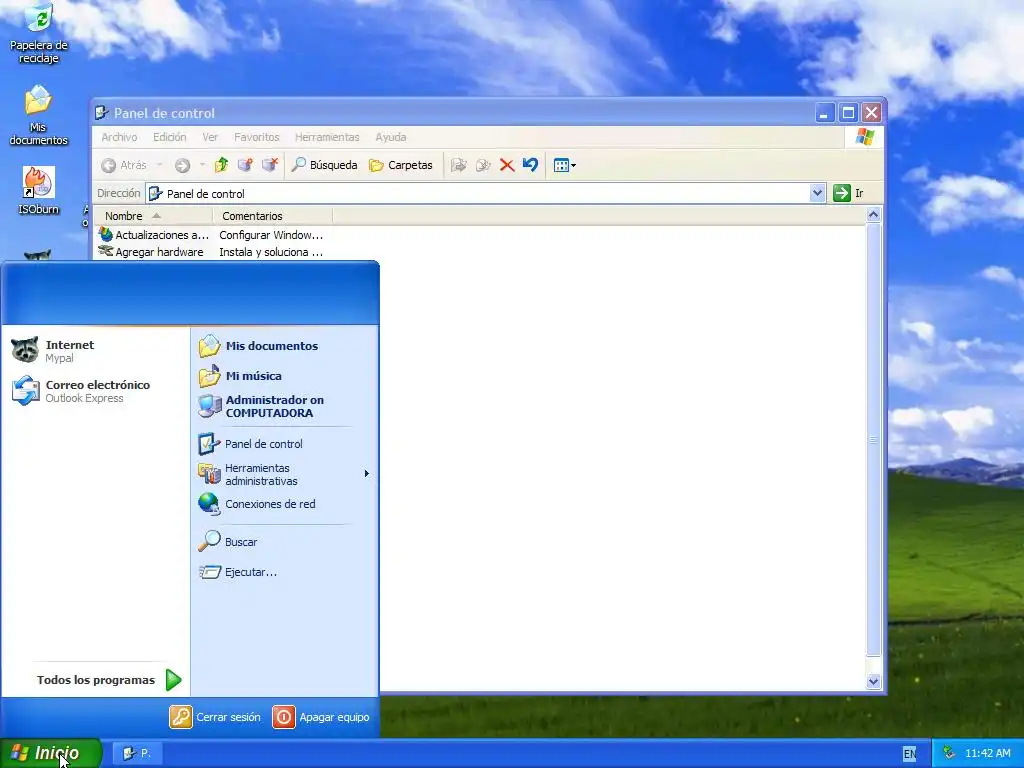The width and height of the screenshot is (1024, 768).
Task: Expand the Dirección address bar dropdown
Action: coord(817,193)
